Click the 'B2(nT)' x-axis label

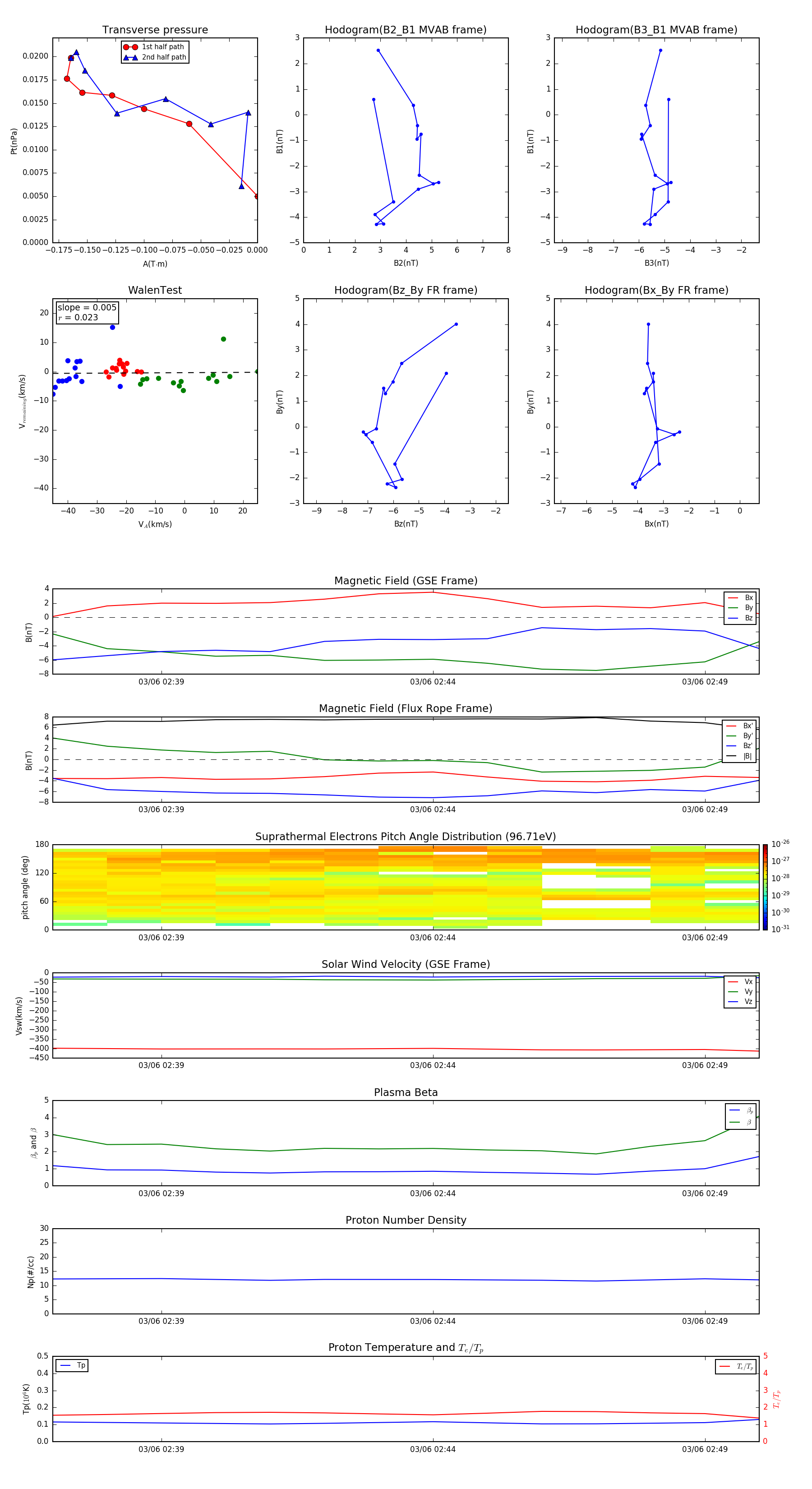coord(406,263)
